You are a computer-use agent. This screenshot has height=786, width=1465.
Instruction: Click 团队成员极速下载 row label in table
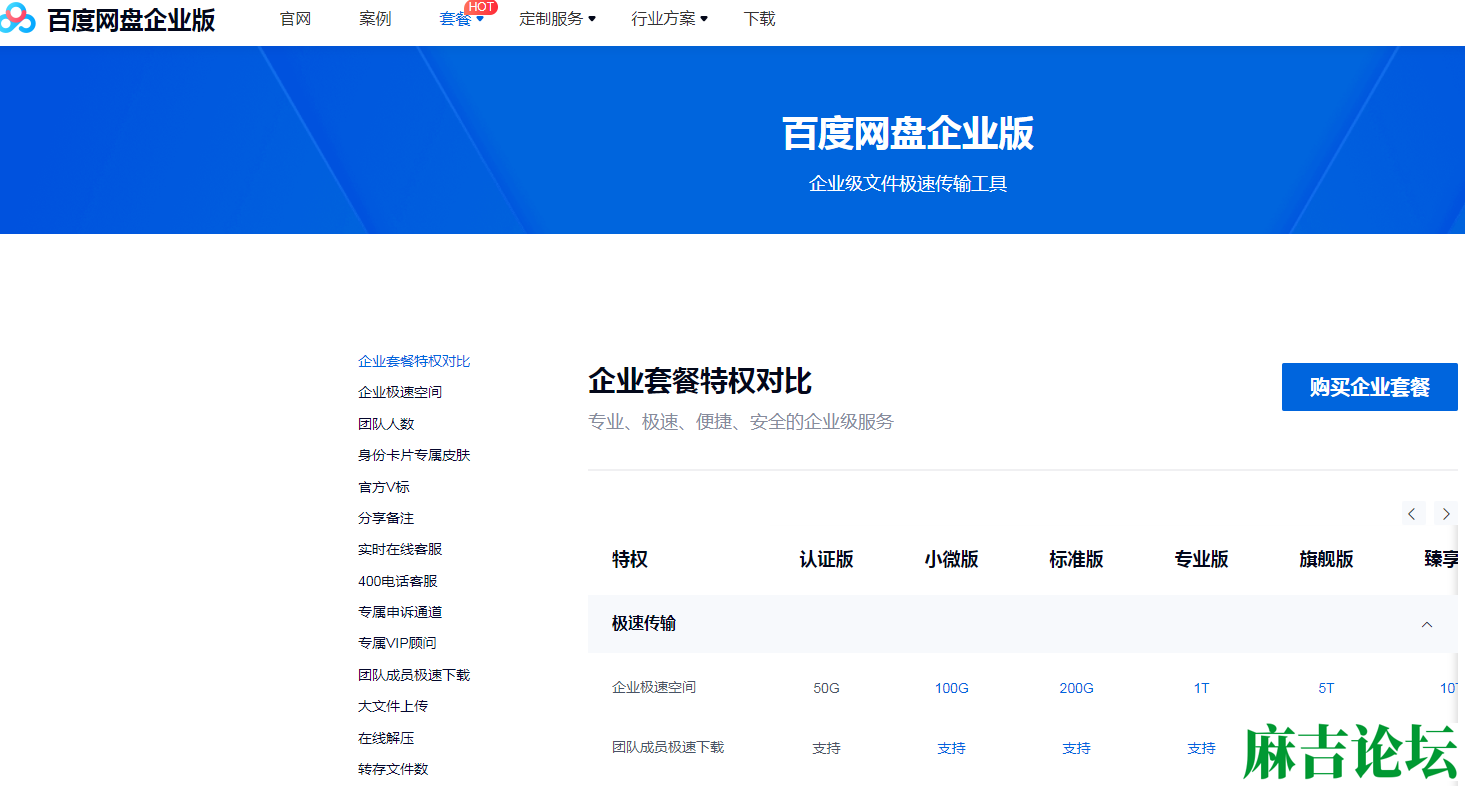coord(668,747)
